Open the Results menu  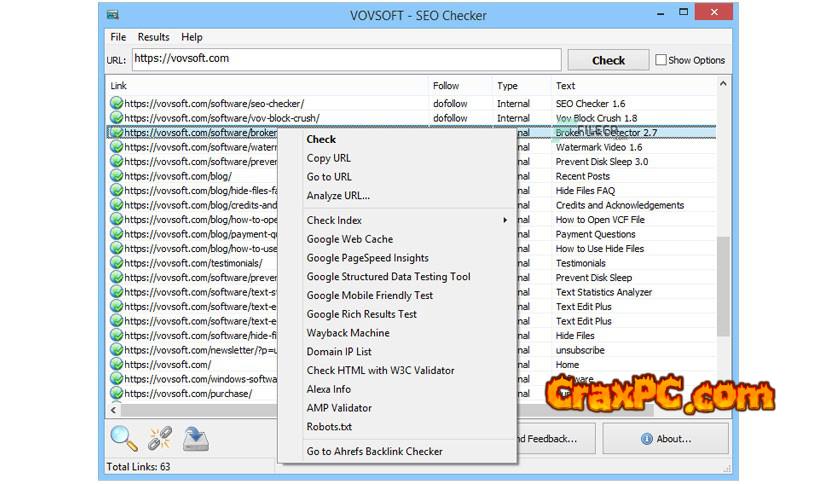point(154,37)
